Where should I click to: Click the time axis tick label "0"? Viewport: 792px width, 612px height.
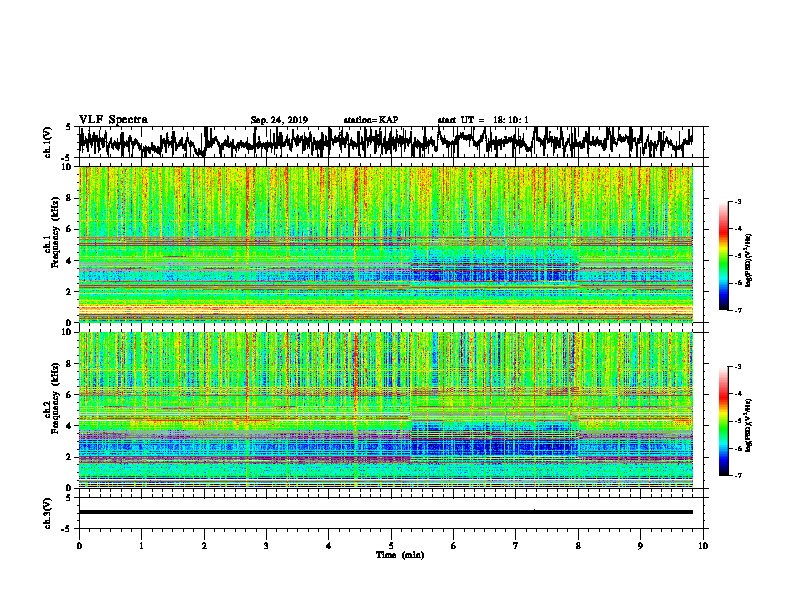(79, 546)
